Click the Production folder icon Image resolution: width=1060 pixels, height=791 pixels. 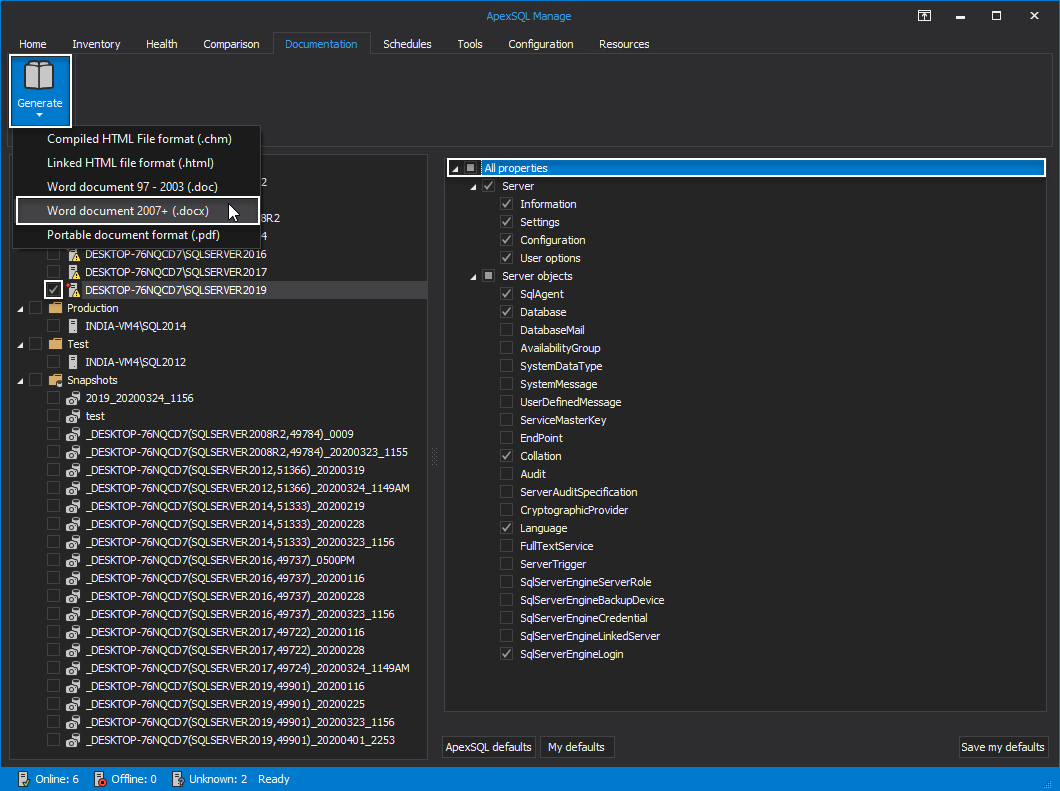(x=55, y=308)
